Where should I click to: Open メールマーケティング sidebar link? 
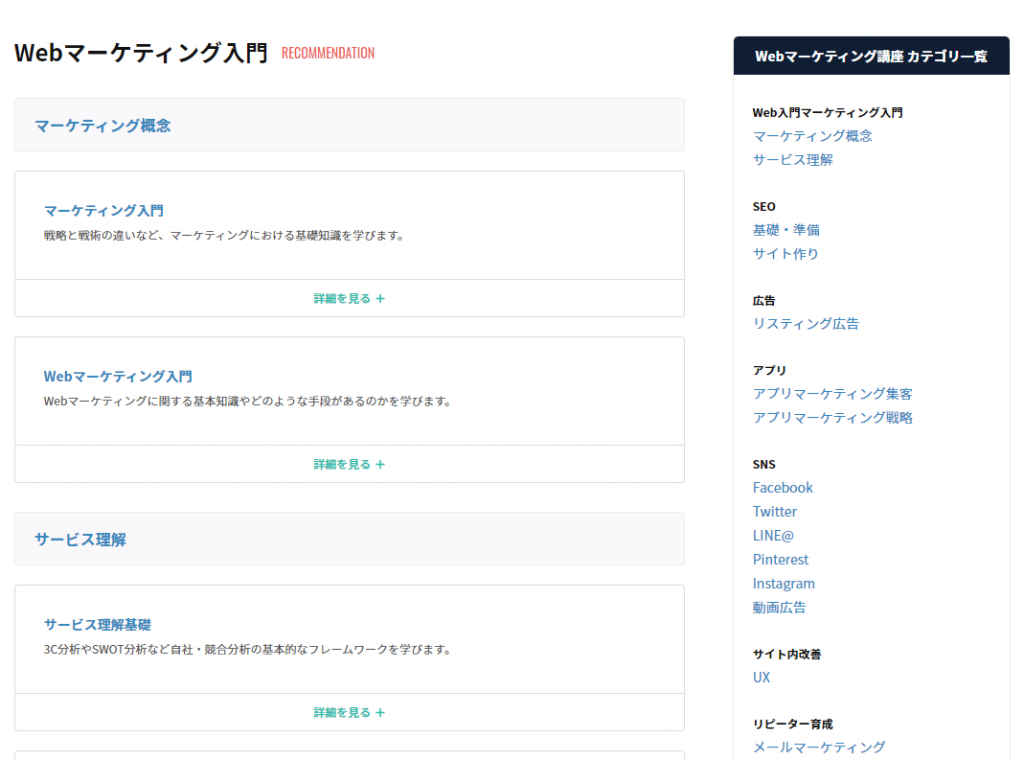coord(819,748)
